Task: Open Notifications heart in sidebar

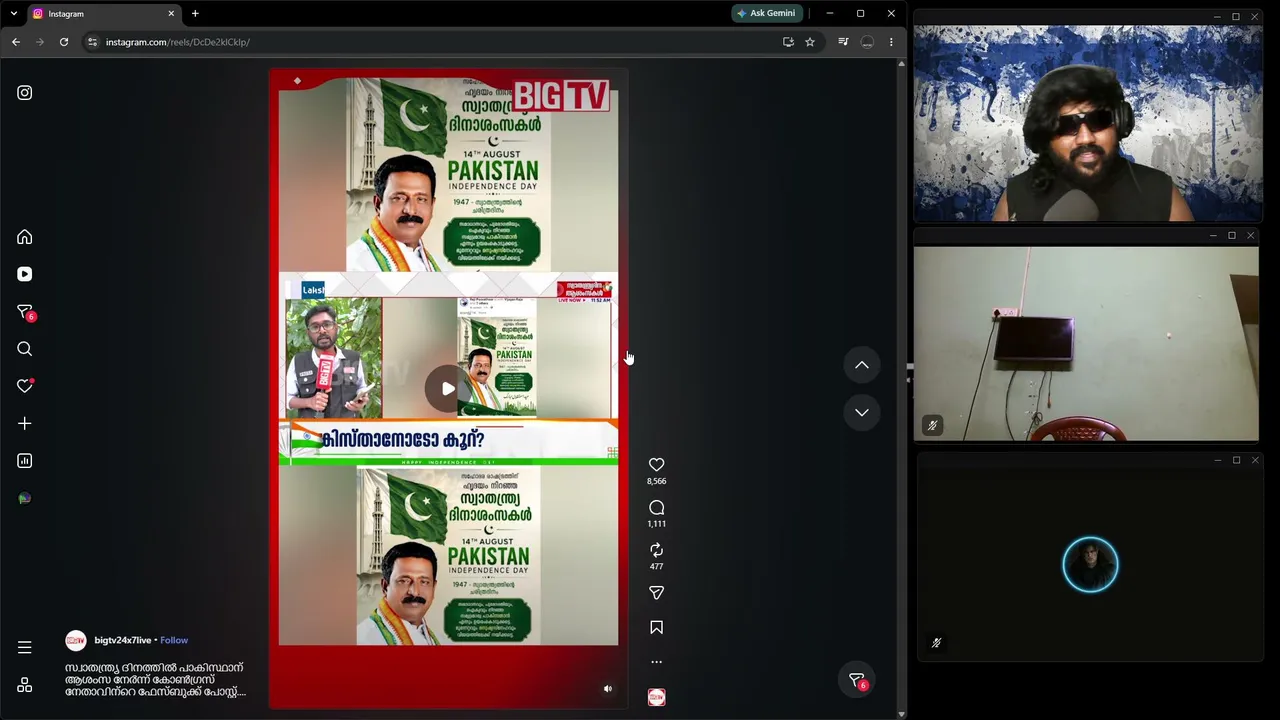Action: point(25,386)
